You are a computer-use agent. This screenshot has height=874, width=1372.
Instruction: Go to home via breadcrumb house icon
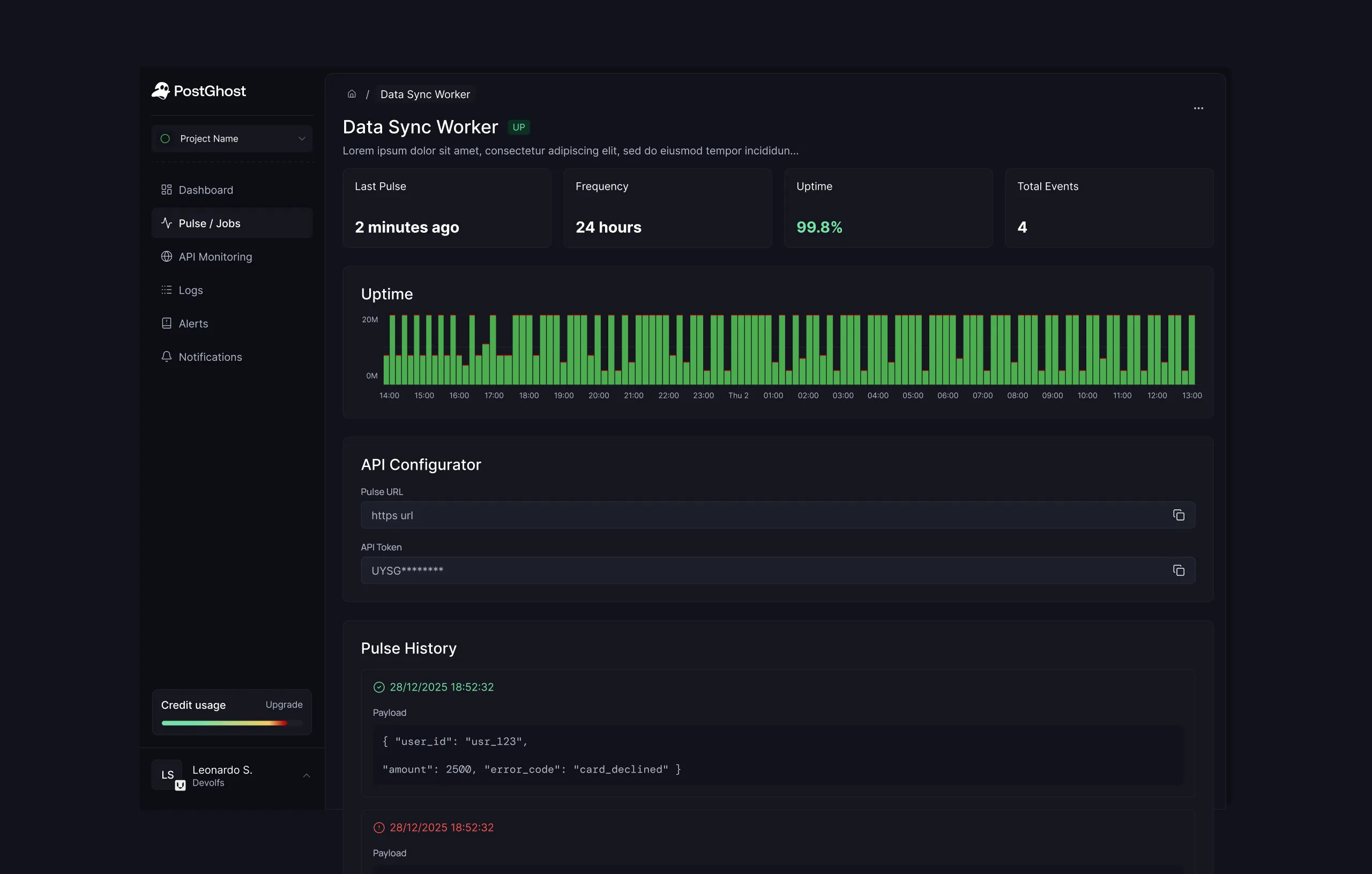(352, 94)
